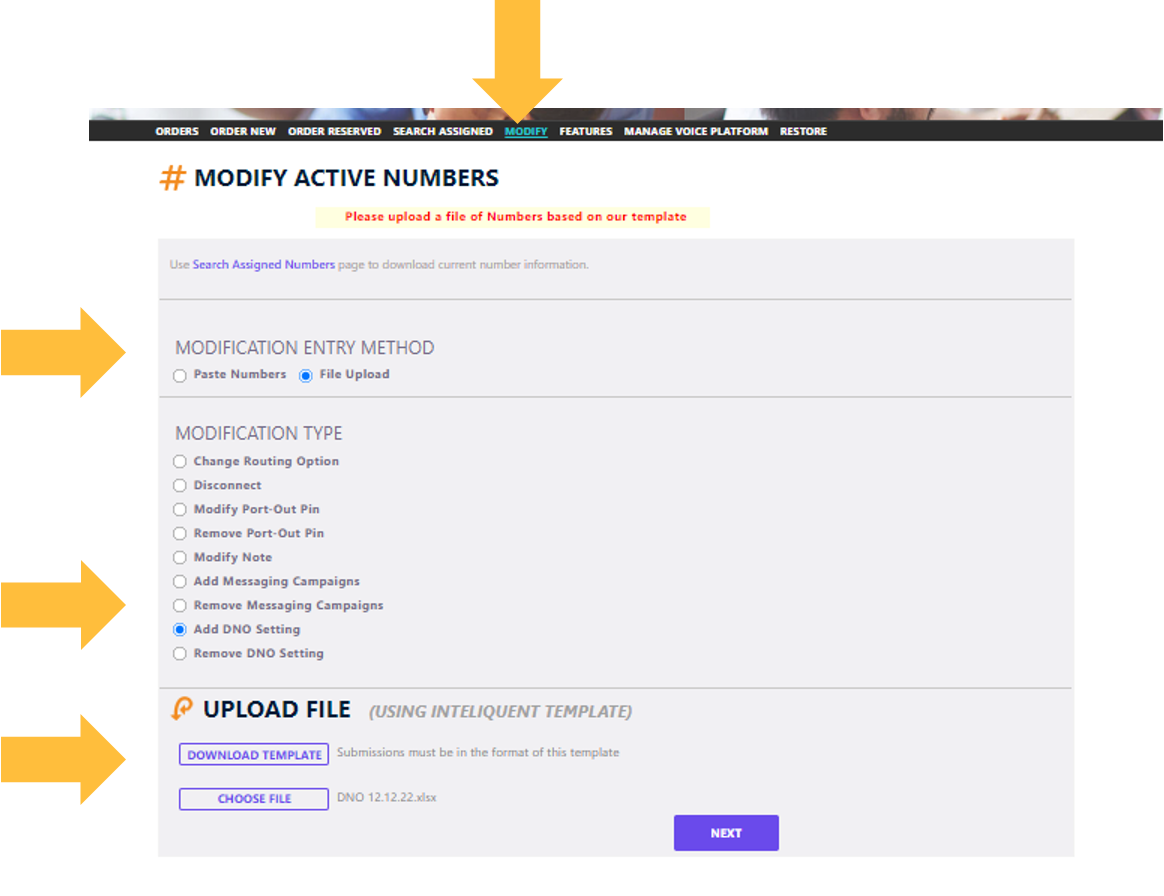Click the Modify navigation tab

pos(526,132)
